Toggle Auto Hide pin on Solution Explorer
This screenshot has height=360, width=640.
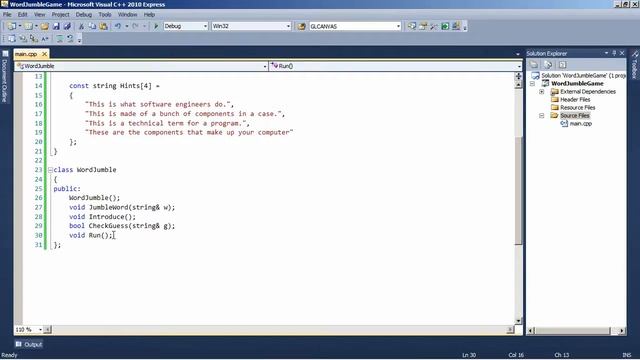click(x=614, y=53)
